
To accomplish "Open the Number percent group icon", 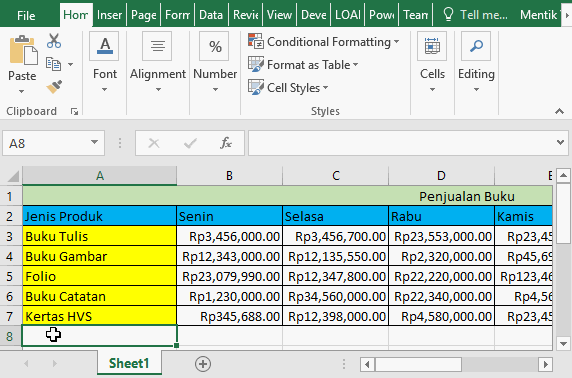I will pyautogui.click(x=214, y=46).
